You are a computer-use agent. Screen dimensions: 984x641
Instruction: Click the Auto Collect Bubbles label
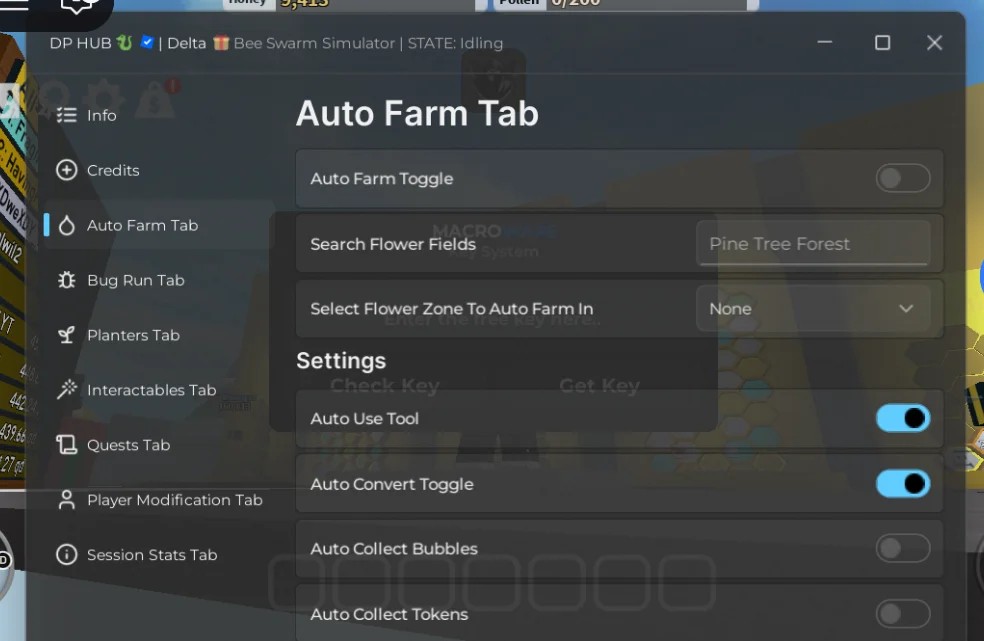tap(394, 549)
